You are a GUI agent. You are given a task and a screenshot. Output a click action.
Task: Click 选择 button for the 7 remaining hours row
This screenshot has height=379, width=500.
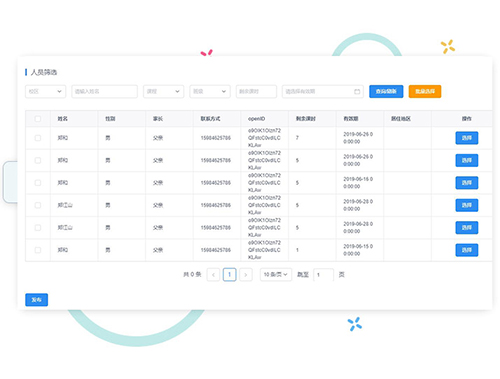(x=467, y=138)
